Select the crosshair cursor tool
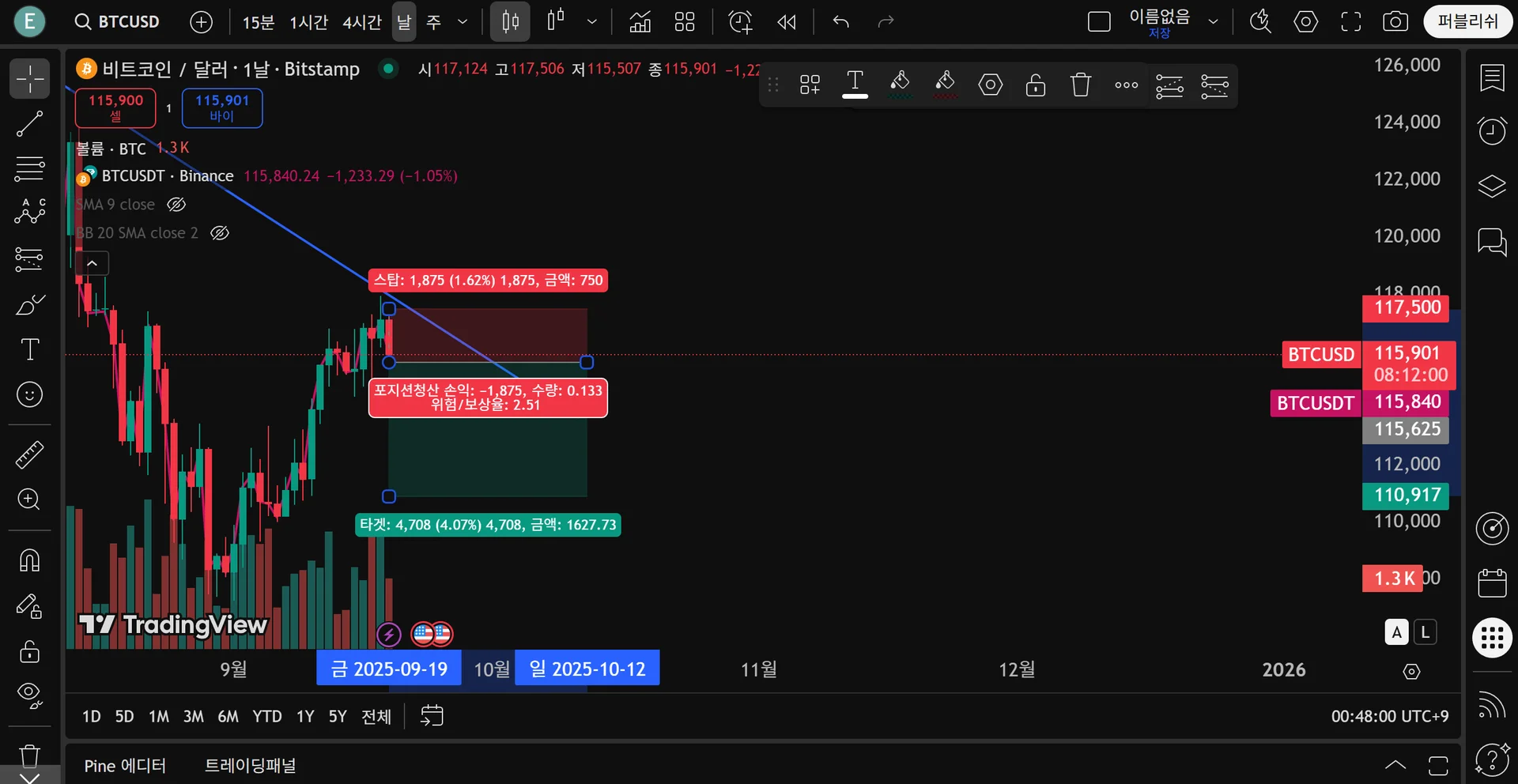The width and height of the screenshot is (1518, 784). click(30, 78)
